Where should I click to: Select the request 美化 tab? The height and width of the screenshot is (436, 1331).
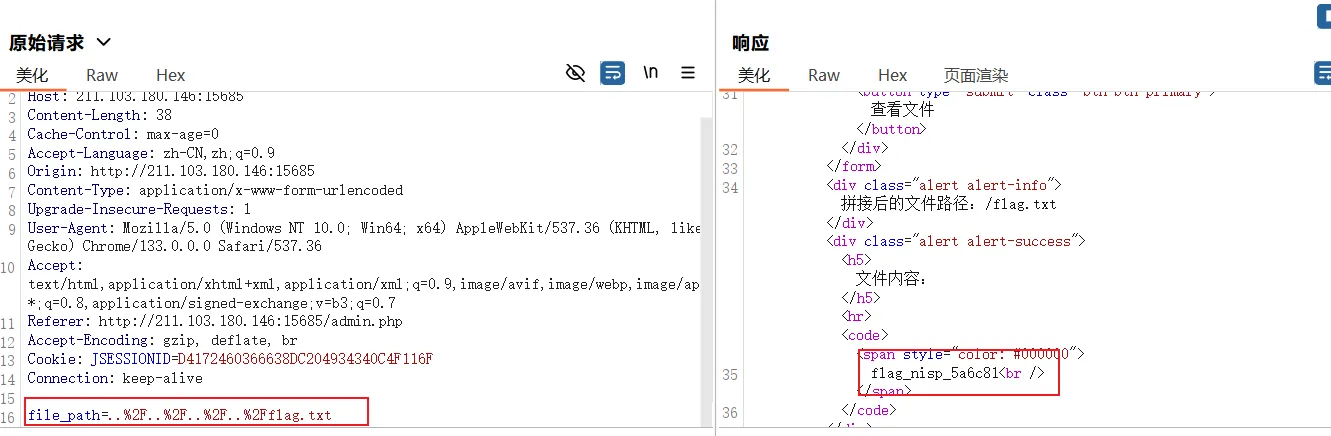(31, 75)
